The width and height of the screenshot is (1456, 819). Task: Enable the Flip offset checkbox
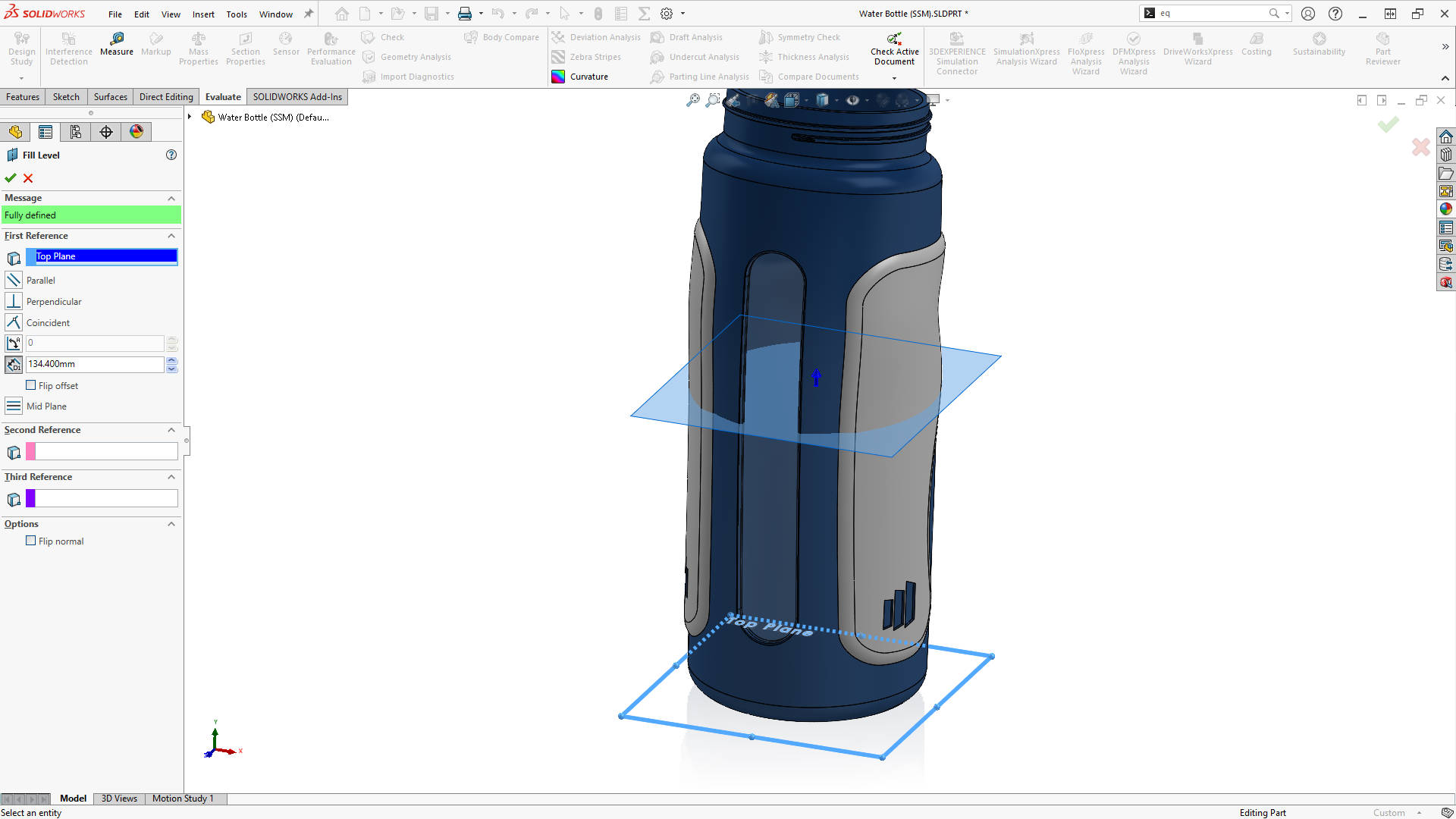pos(32,385)
